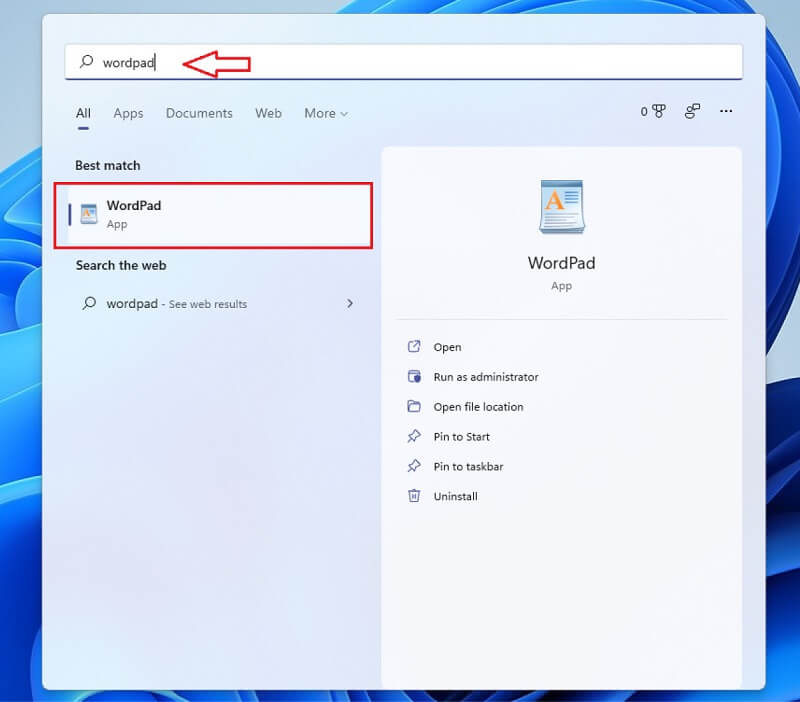This screenshot has height=702, width=800.
Task: Click the trash icon next to Uninstall
Action: click(x=416, y=497)
